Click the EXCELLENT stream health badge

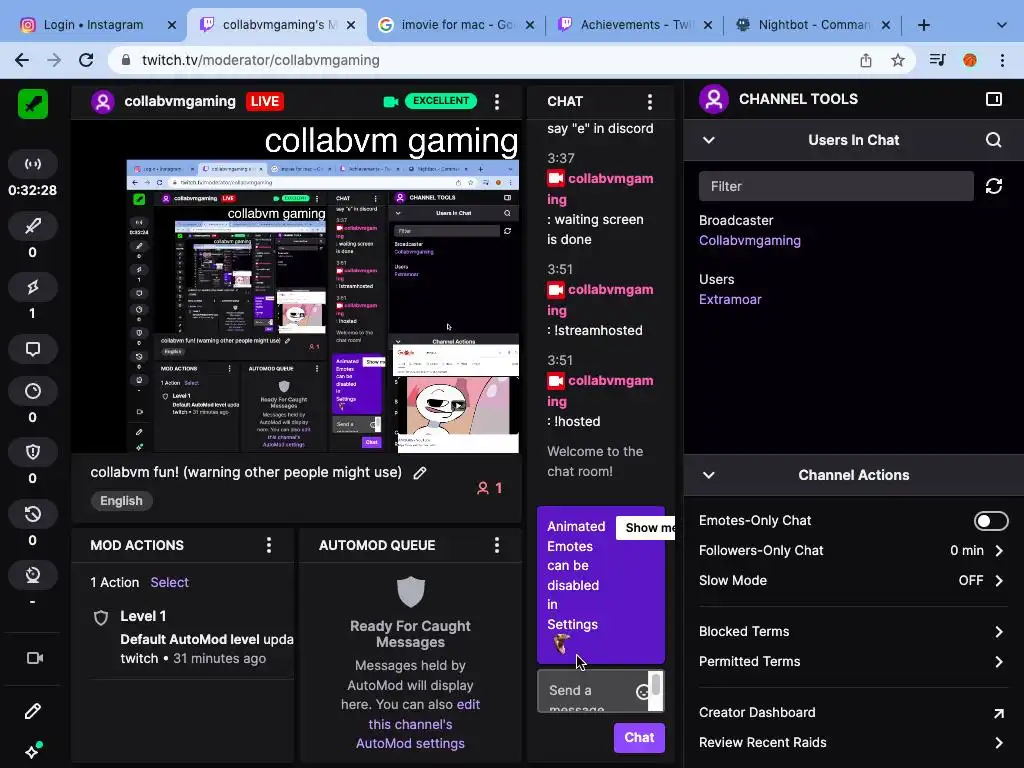coord(440,101)
